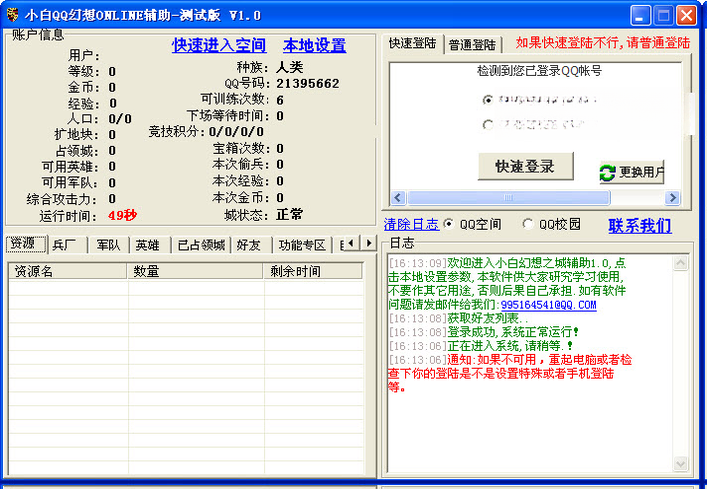Click the 数量 column header
This screenshot has width=707, height=489.
[x=195, y=271]
